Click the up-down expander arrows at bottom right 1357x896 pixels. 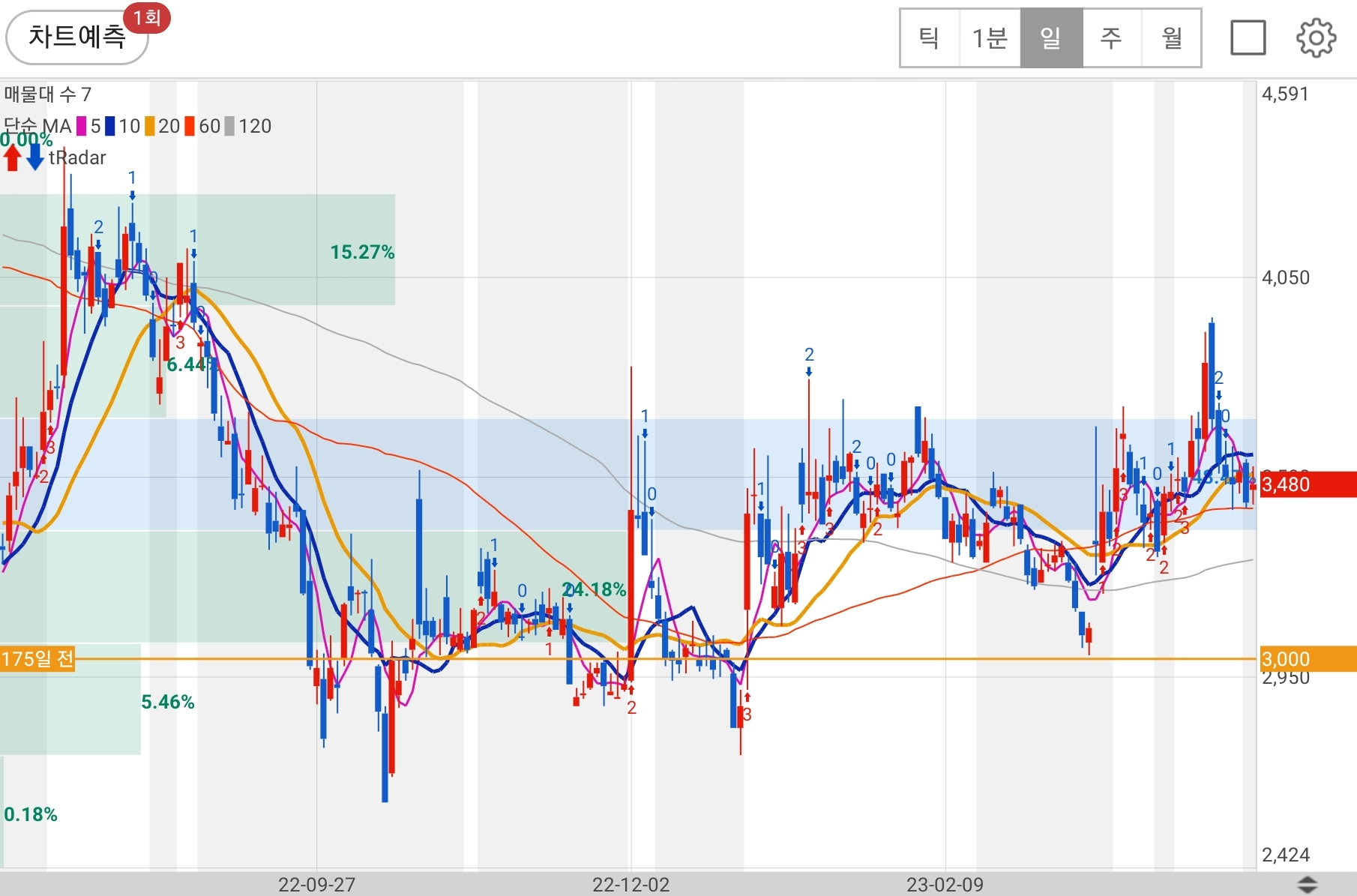(x=1307, y=884)
